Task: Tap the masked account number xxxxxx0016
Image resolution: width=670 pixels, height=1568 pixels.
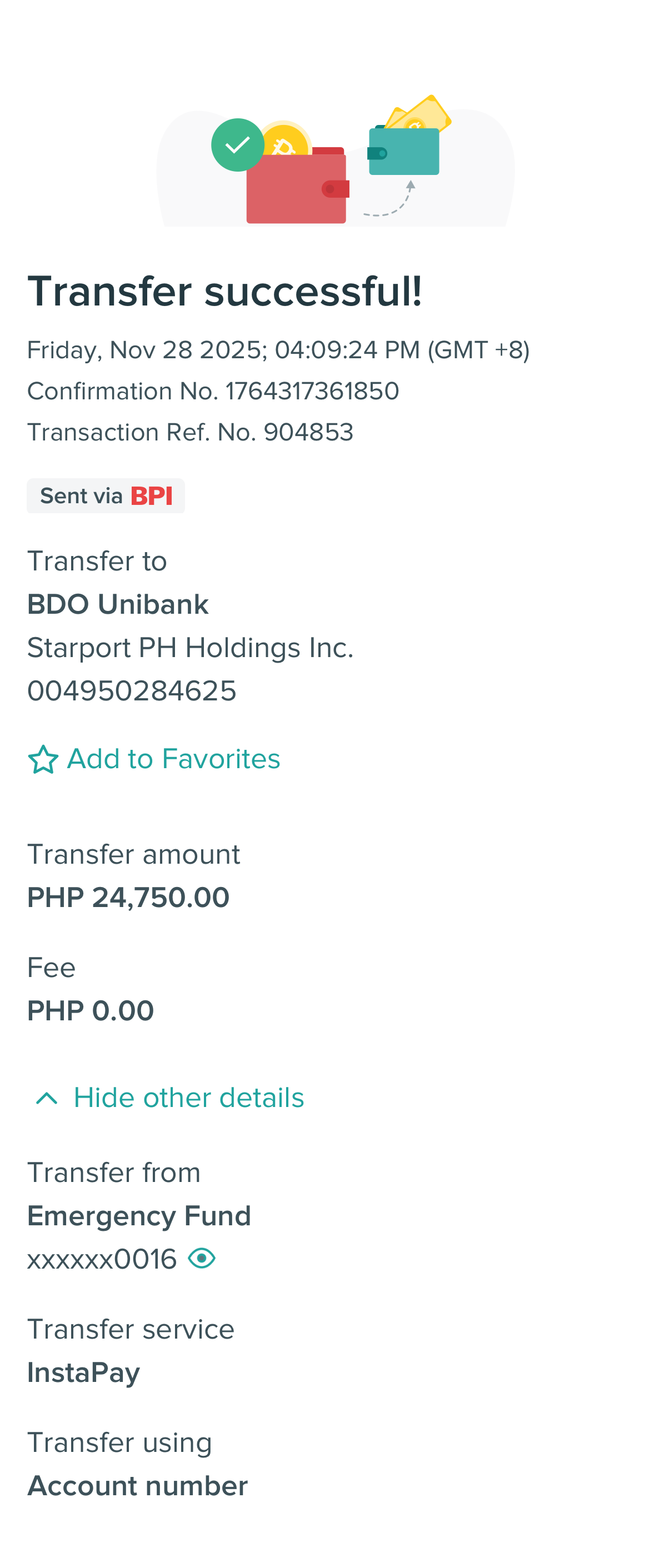Action: [x=102, y=1259]
